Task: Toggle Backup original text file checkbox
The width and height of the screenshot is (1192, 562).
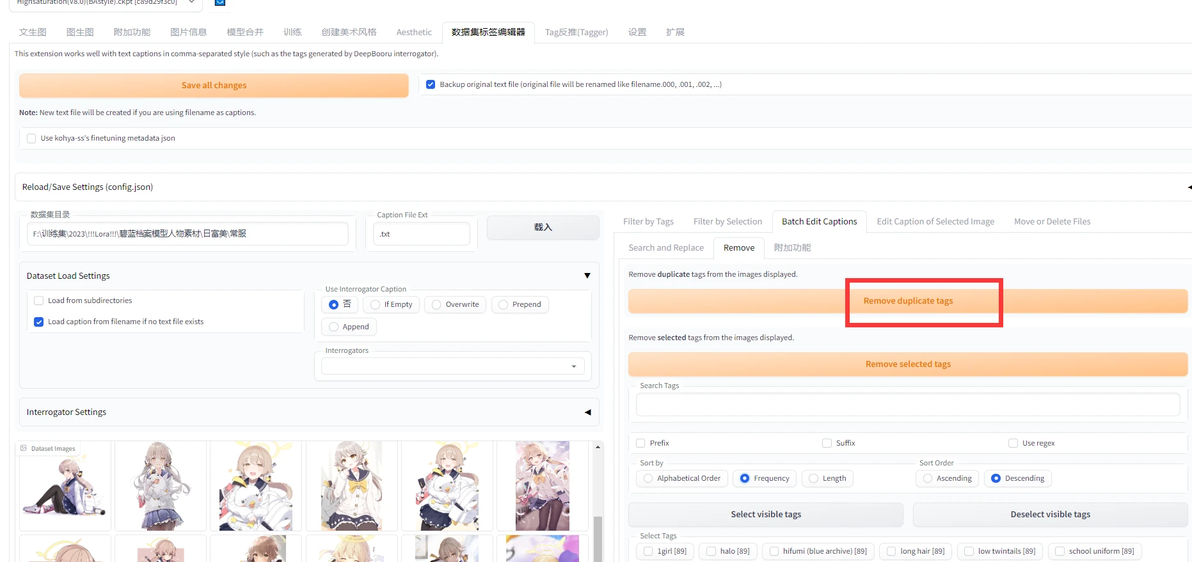Action: (x=430, y=84)
